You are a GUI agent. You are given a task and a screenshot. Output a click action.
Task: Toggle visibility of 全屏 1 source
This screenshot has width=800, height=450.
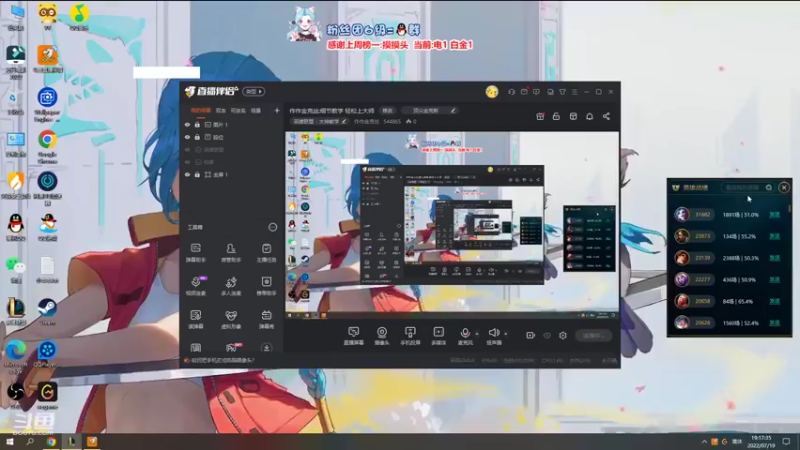[x=187, y=174]
